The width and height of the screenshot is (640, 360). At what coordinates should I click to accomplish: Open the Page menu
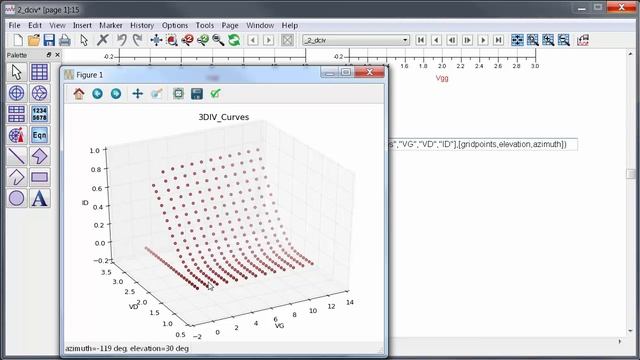point(230,25)
